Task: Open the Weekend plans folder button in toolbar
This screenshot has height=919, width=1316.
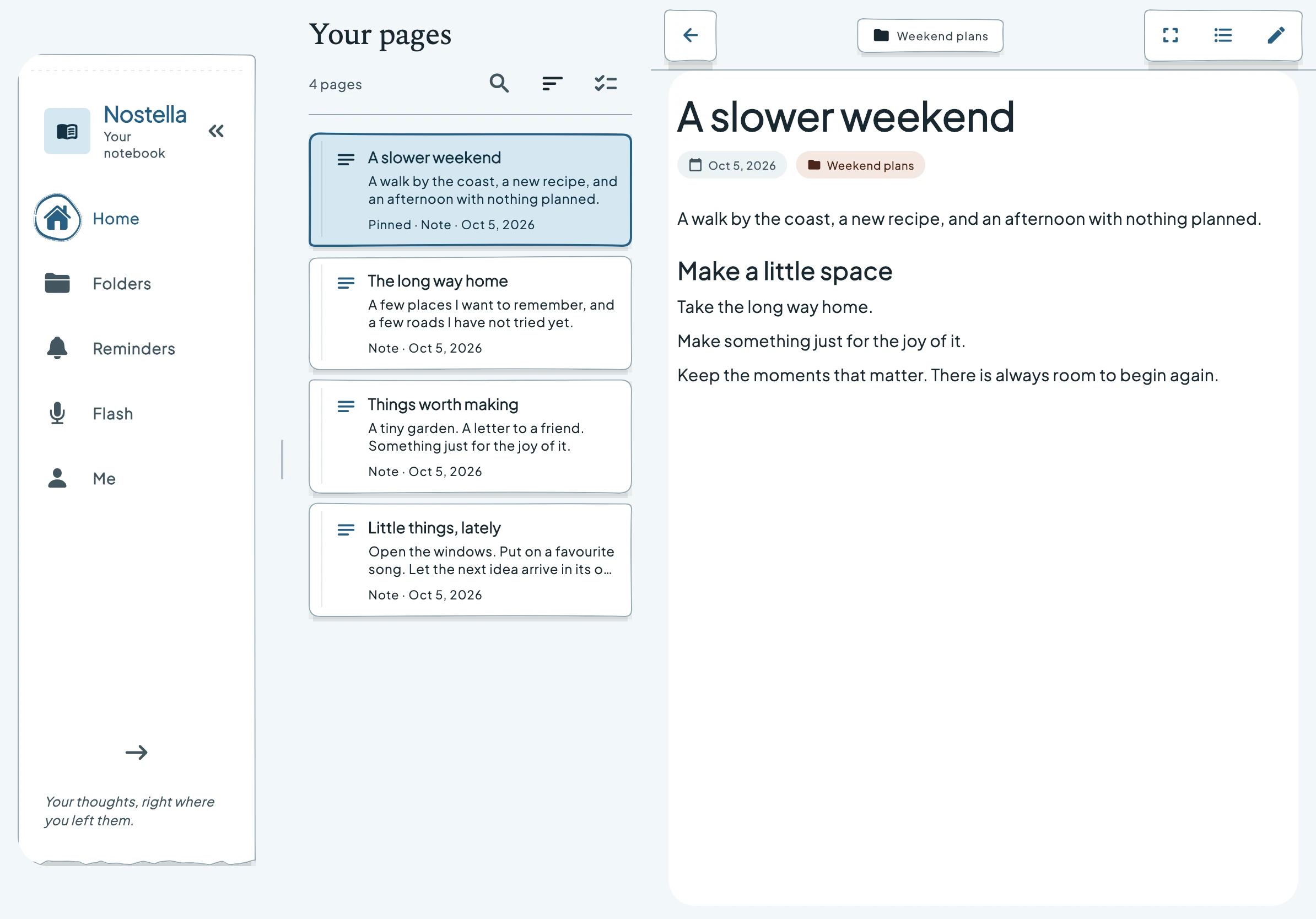Action: (x=930, y=35)
